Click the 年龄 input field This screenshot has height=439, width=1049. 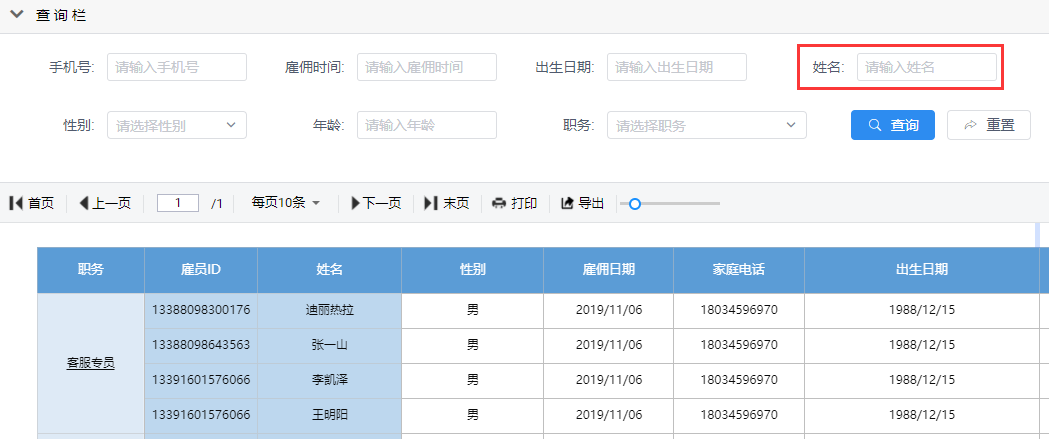(427, 125)
